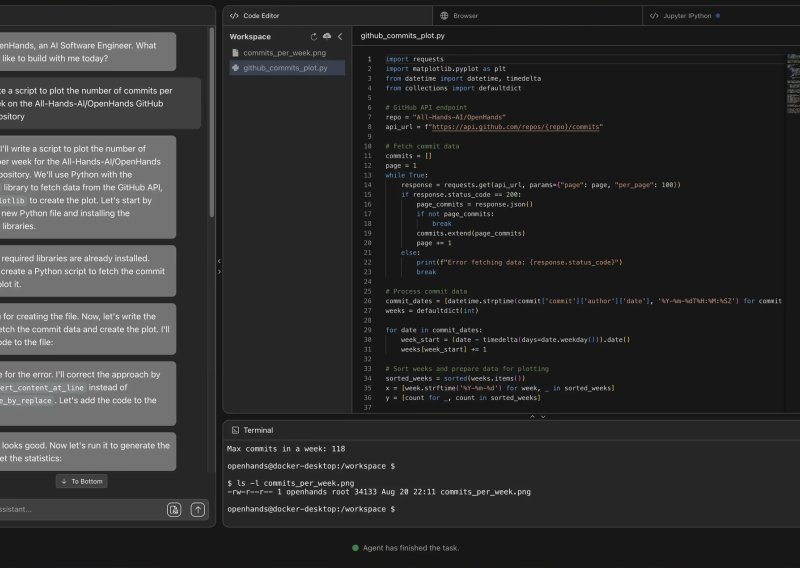Click the 'required libraries are already installed' message
This screenshot has width=800, height=568.
coord(88,271)
